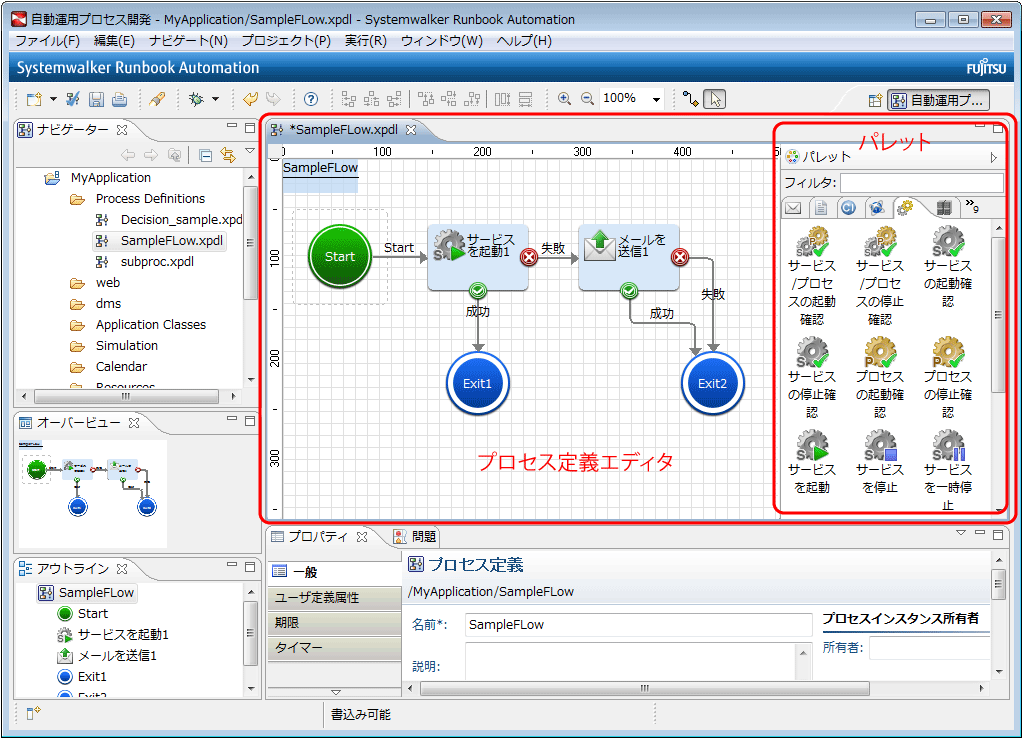Open the 実行(R) menu
The width and height of the screenshot is (1022, 738).
click(x=366, y=40)
